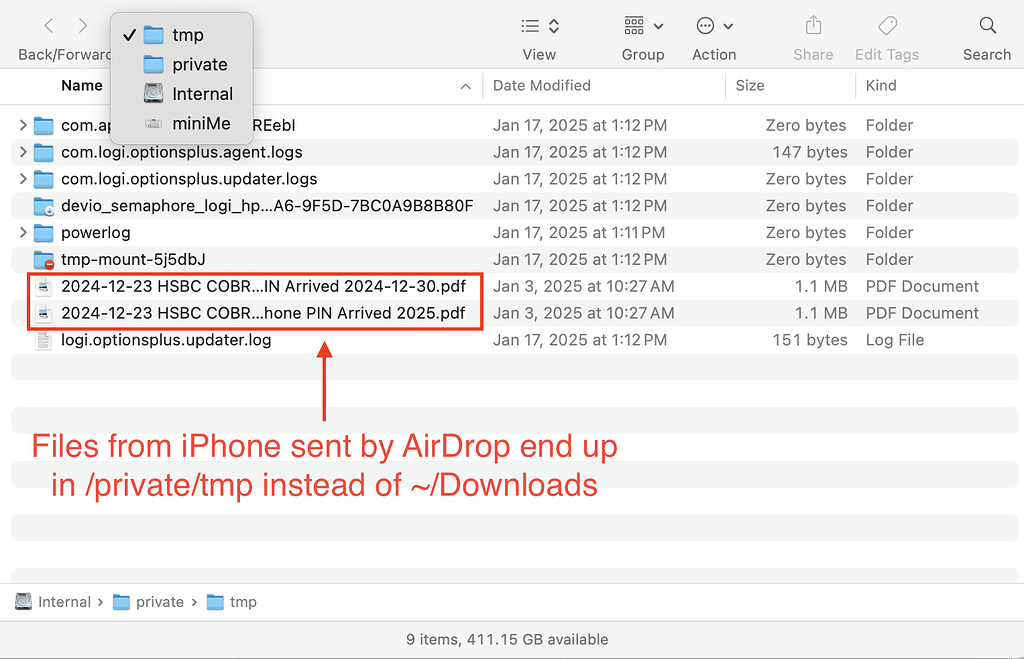Choose Internal in the path popup menu
Screen dimensions: 1024x659
pos(202,94)
